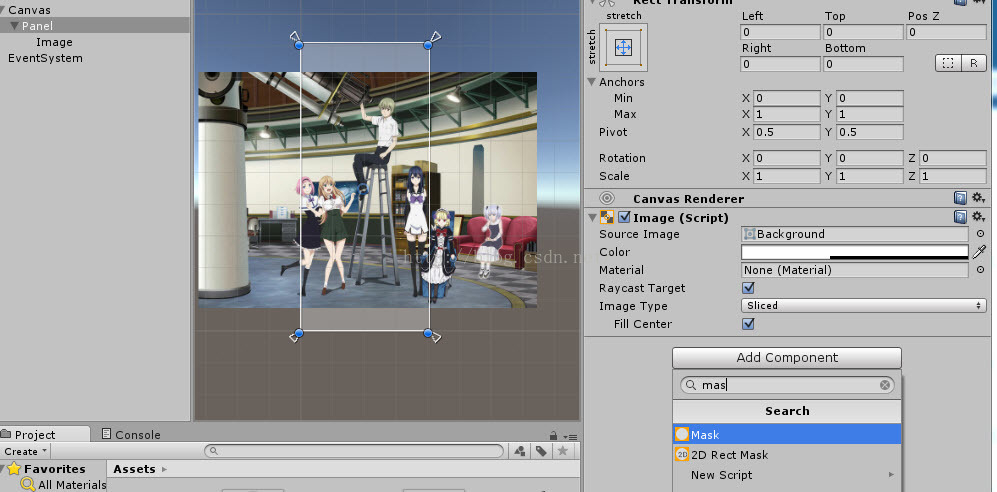
Task: Edit the Top value field
Action: coord(863,32)
